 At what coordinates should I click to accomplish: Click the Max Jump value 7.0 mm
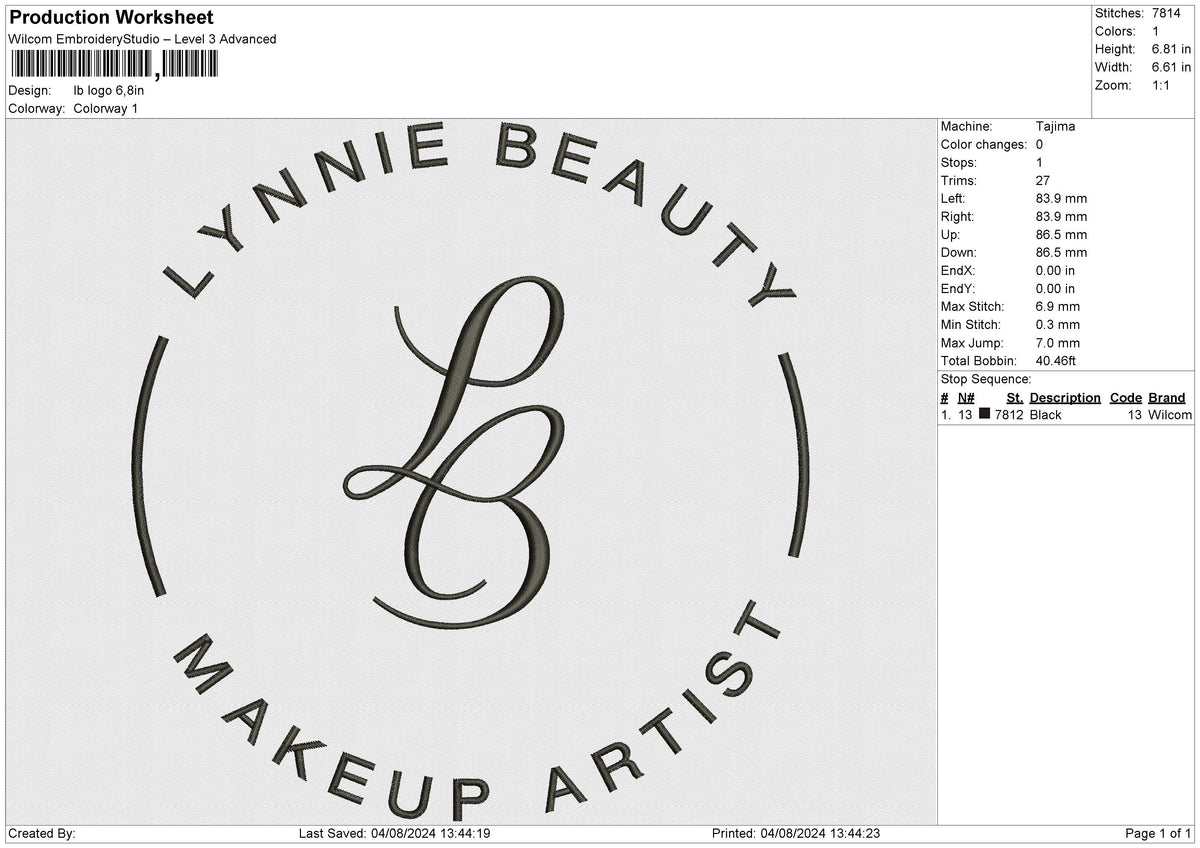(1058, 343)
